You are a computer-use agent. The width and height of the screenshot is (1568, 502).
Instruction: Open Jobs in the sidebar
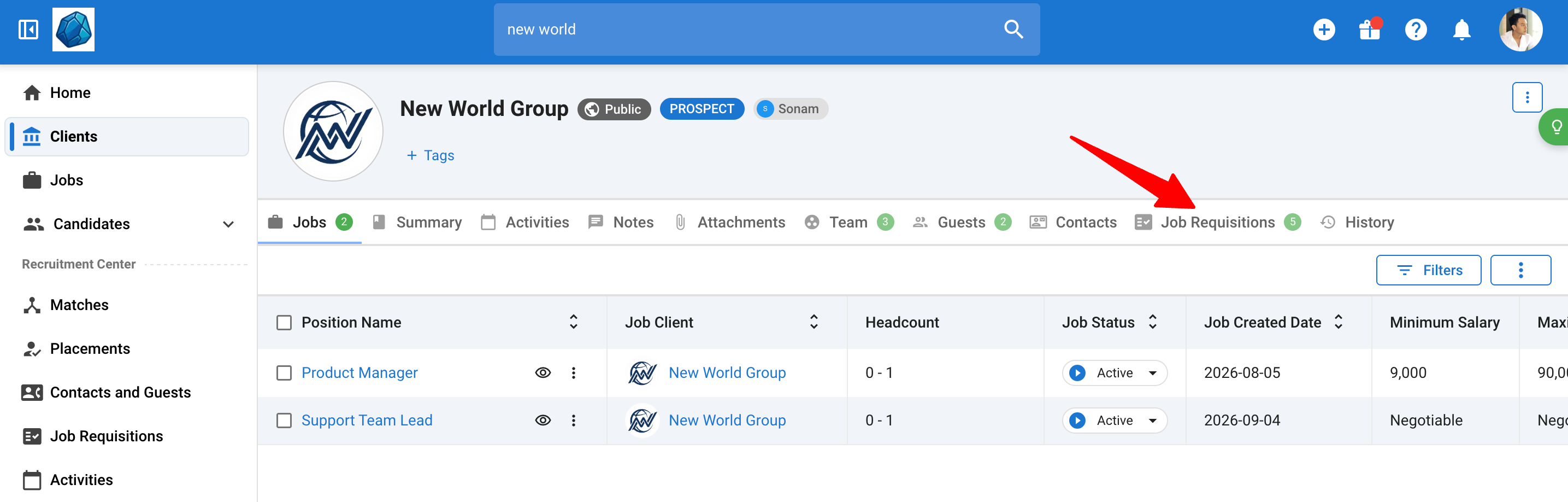pyautogui.click(x=127, y=180)
